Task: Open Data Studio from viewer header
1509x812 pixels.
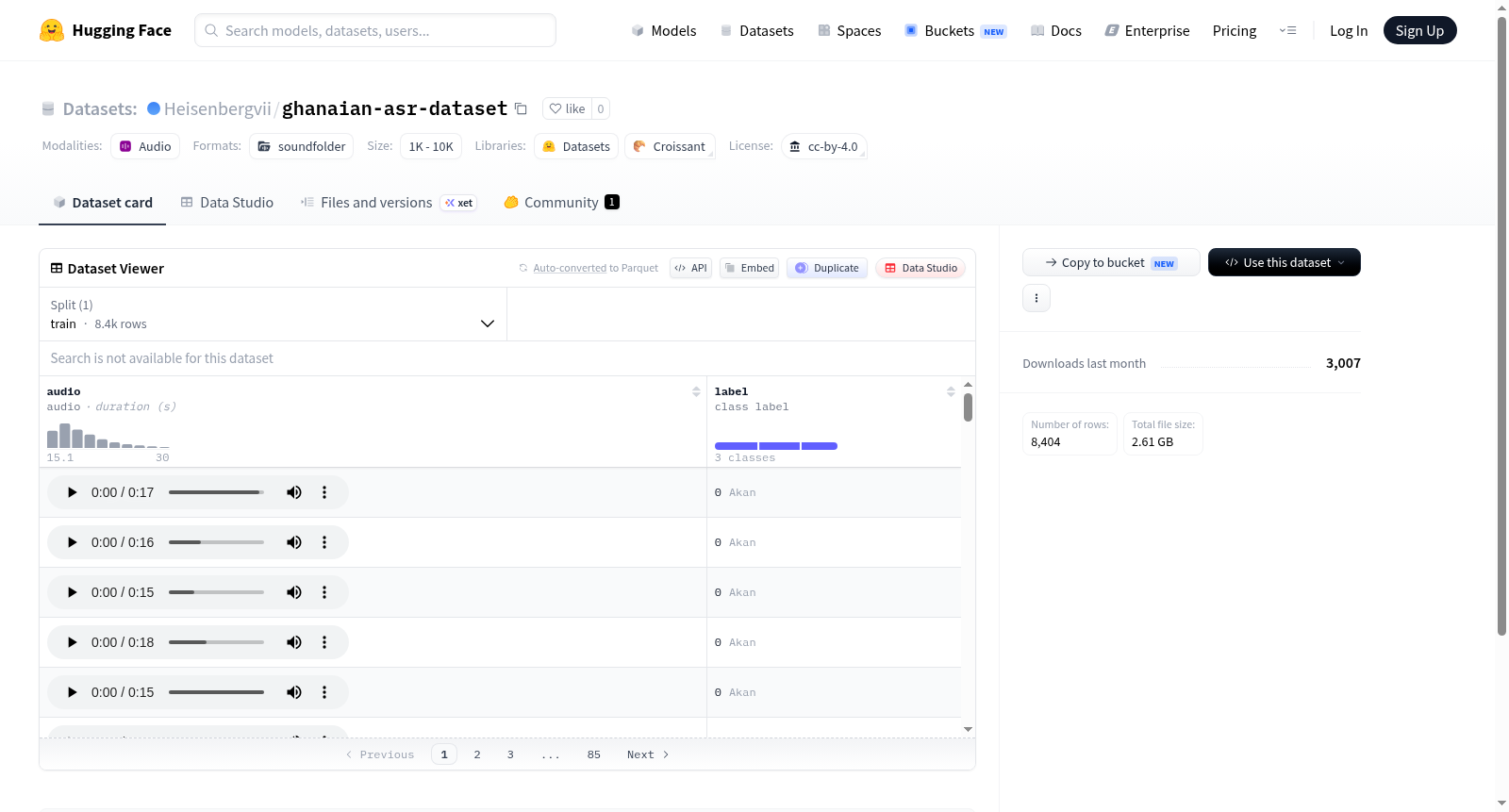Action: pyautogui.click(x=920, y=268)
